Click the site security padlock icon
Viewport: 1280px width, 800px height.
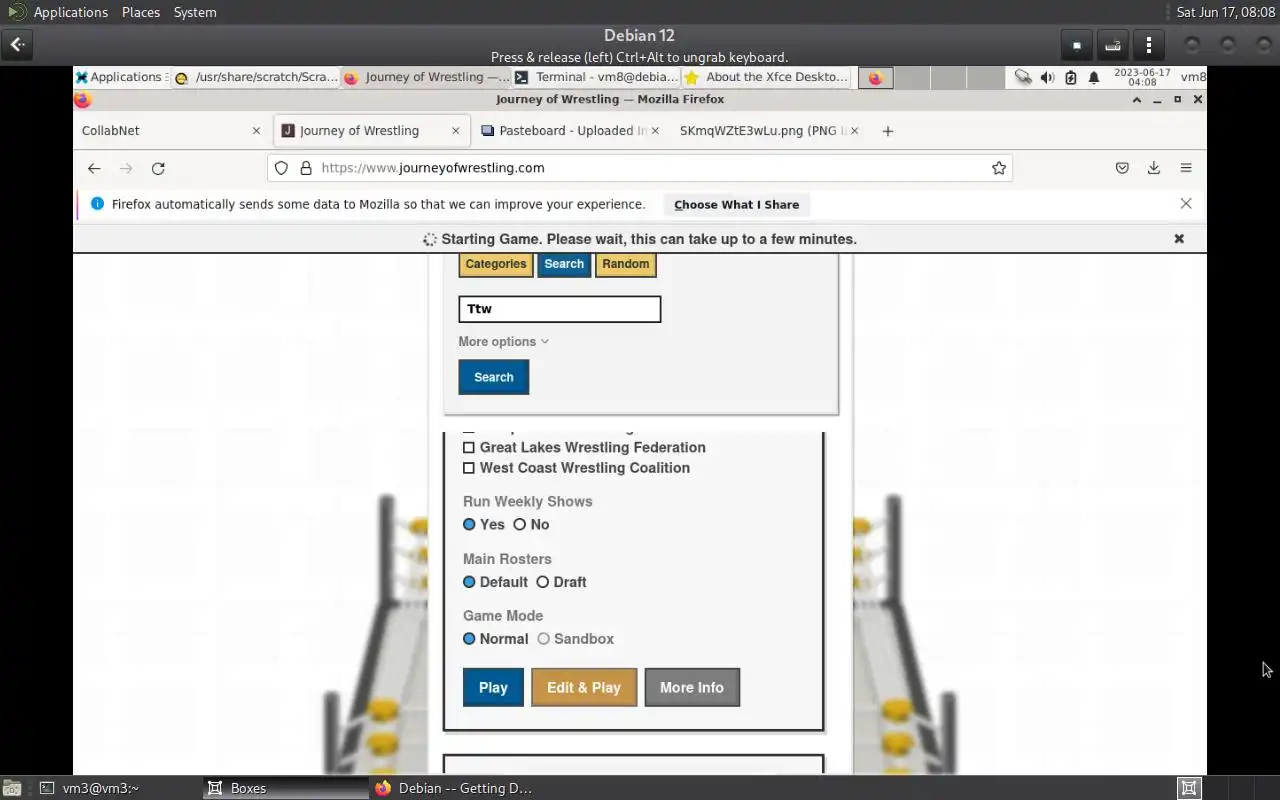(306, 168)
